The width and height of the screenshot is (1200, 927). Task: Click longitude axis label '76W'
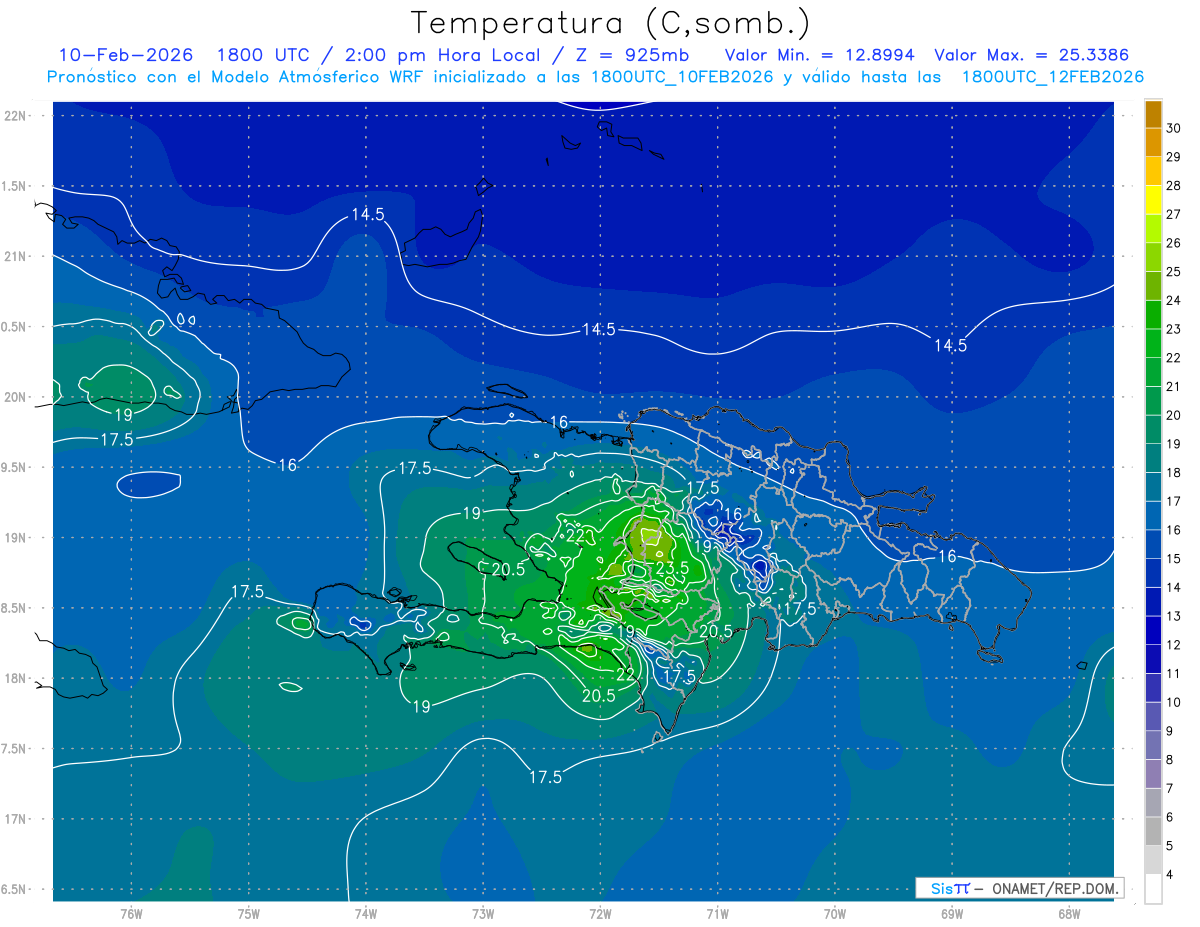tap(131, 913)
